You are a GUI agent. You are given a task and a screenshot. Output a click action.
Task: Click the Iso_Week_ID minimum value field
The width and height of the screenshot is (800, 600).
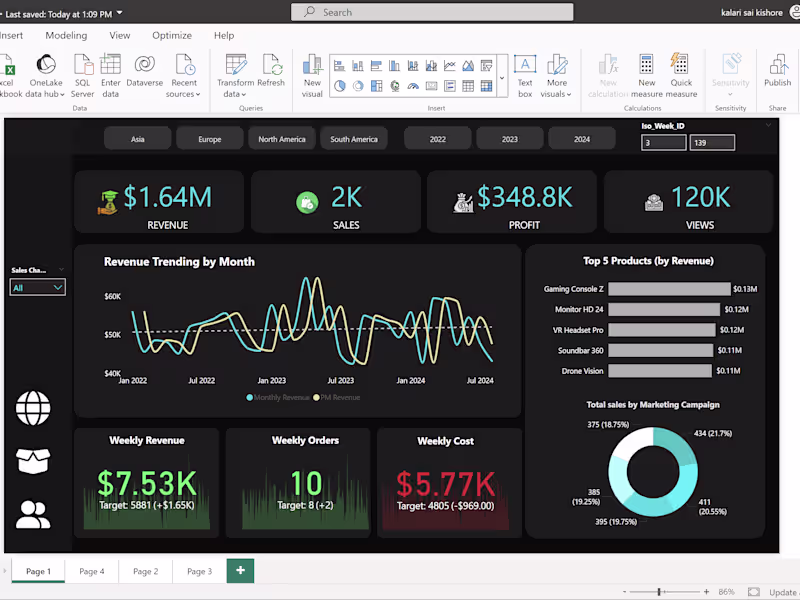click(663, 142)
